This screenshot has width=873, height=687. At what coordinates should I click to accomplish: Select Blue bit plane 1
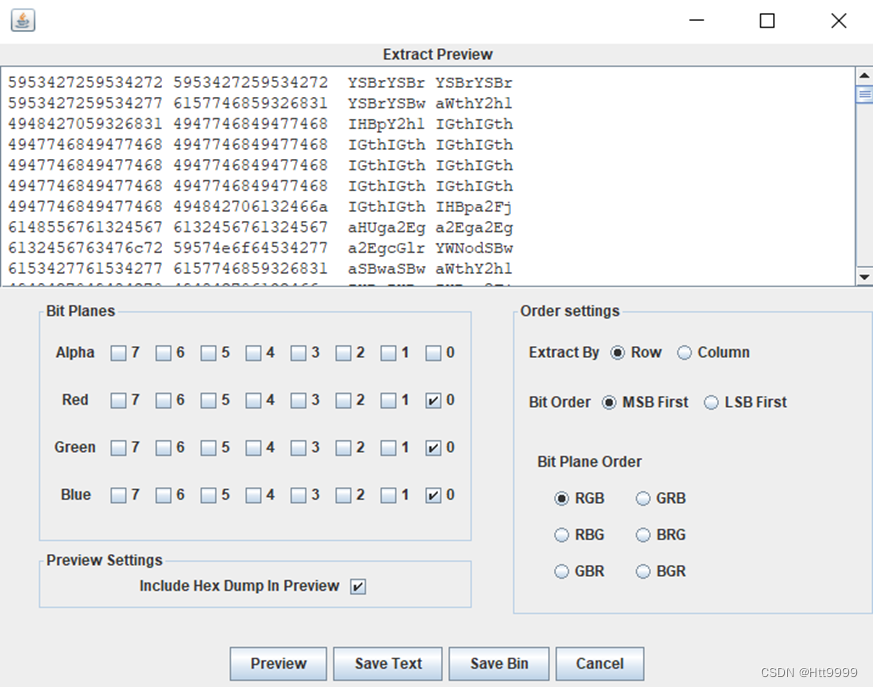tap(388, 495)
